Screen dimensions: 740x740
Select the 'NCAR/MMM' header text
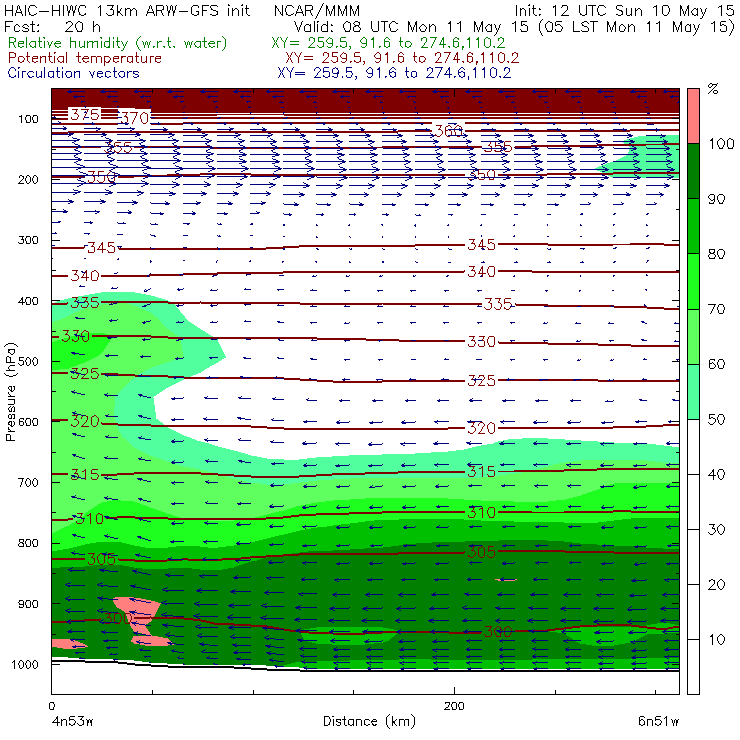[x=317, y=11]
